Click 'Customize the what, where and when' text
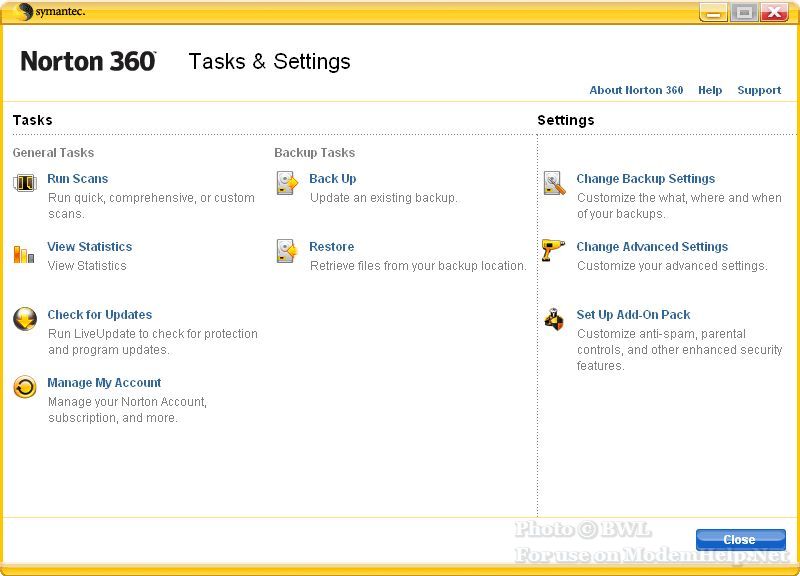 tap(679, 198)
